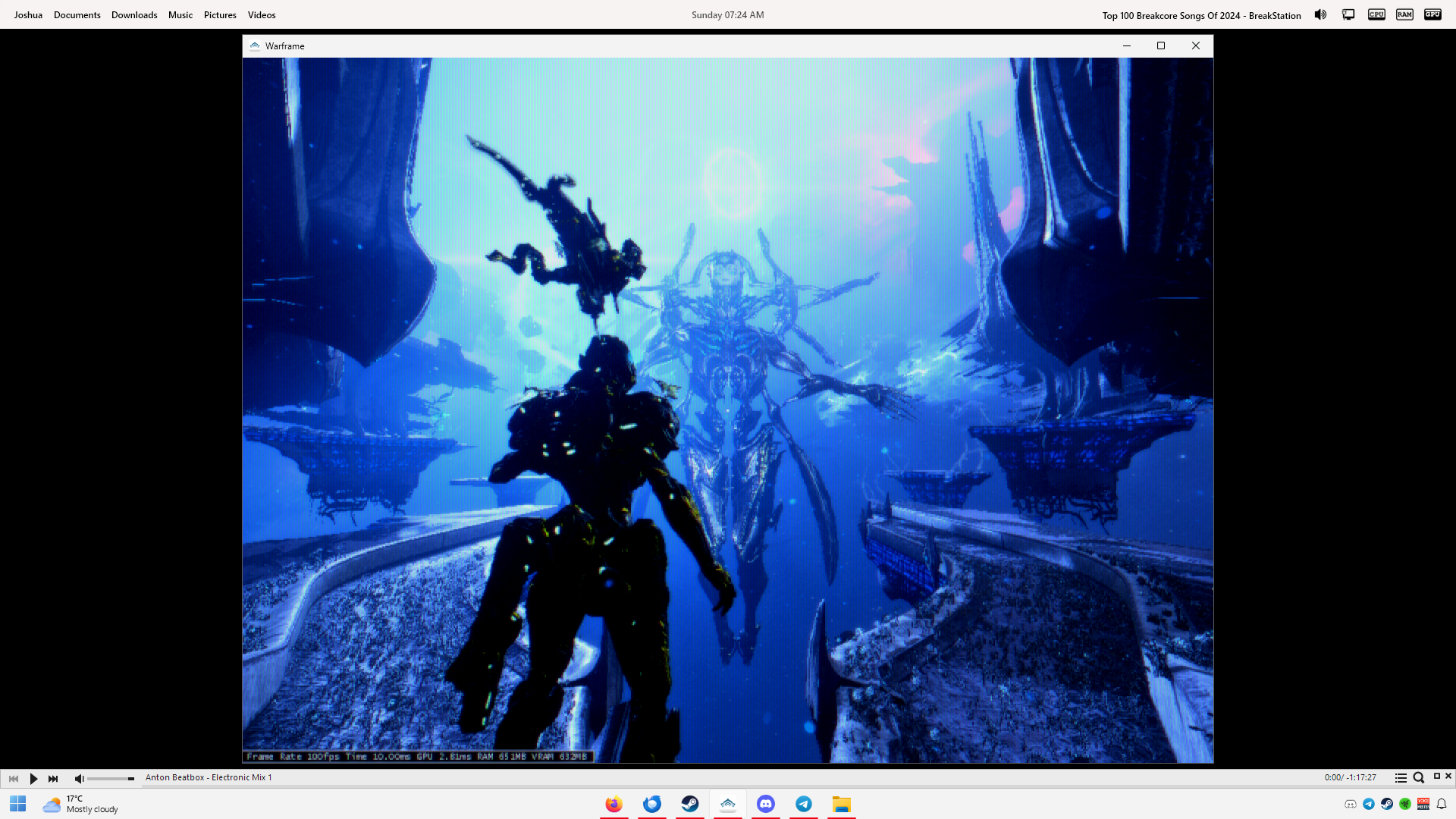Click the Warframe window title icon

255,46
